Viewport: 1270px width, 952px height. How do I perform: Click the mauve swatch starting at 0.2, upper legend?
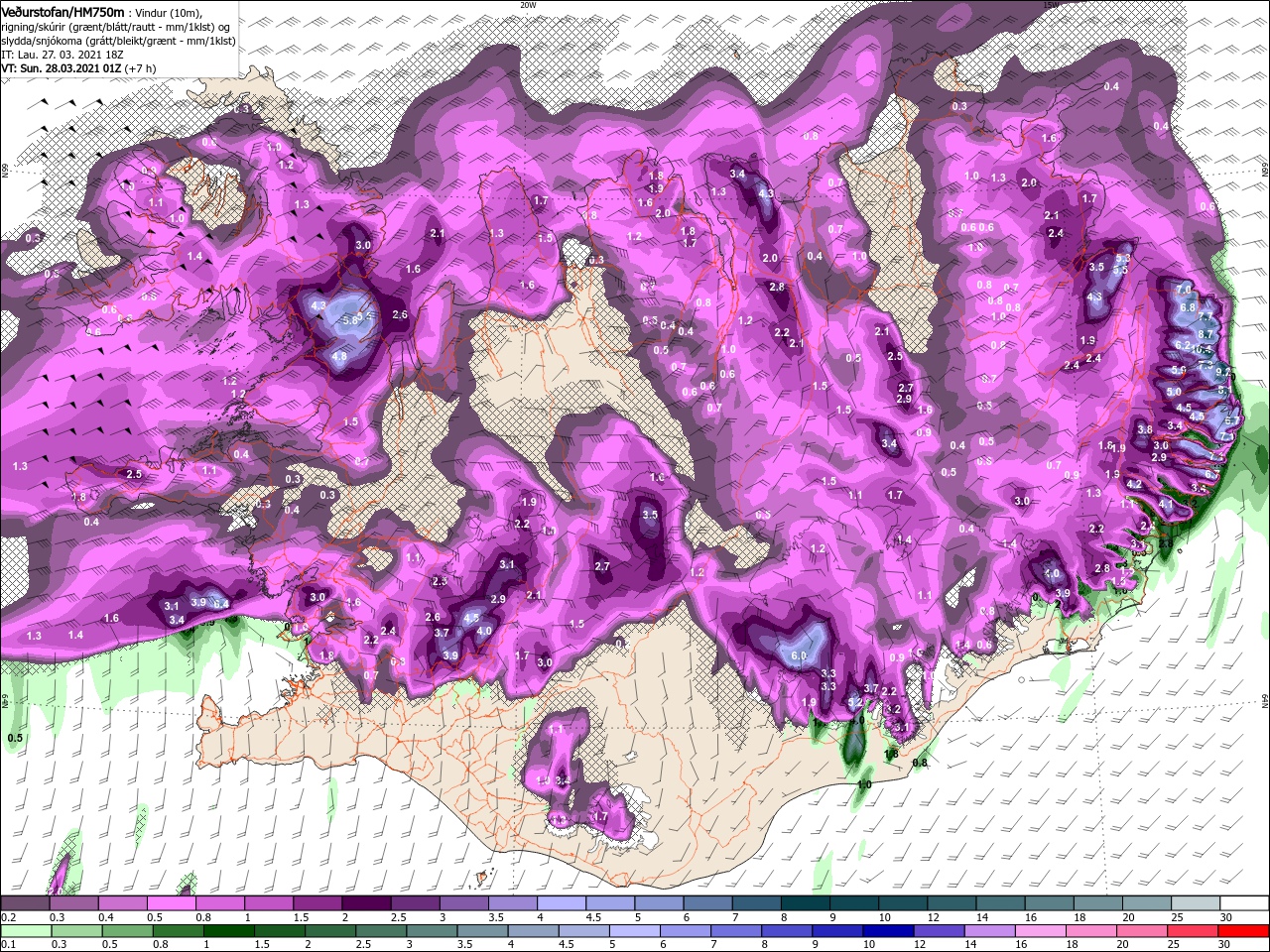25,903
